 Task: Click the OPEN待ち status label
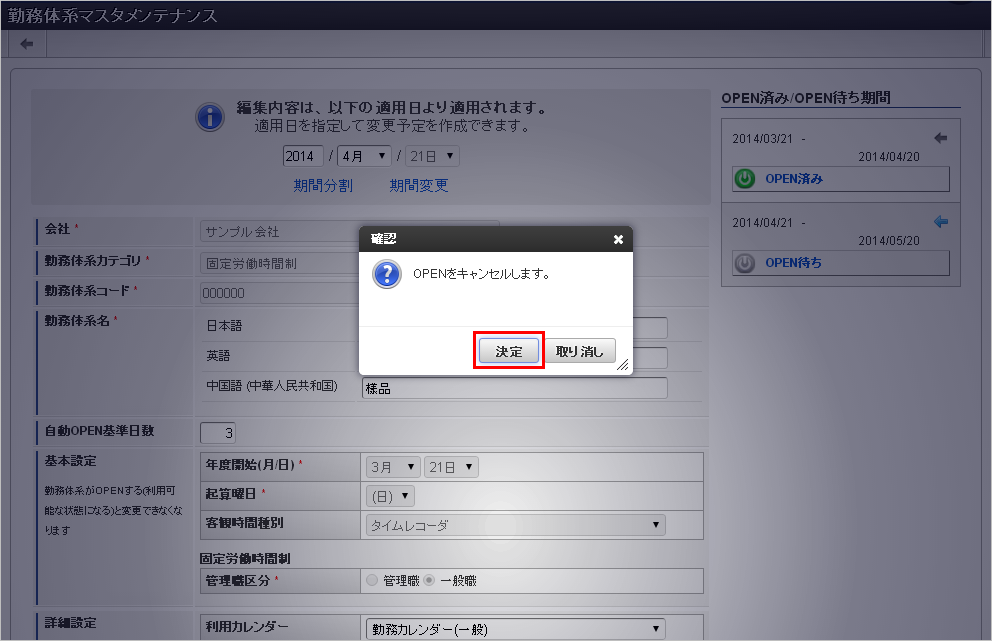(793, 263)
